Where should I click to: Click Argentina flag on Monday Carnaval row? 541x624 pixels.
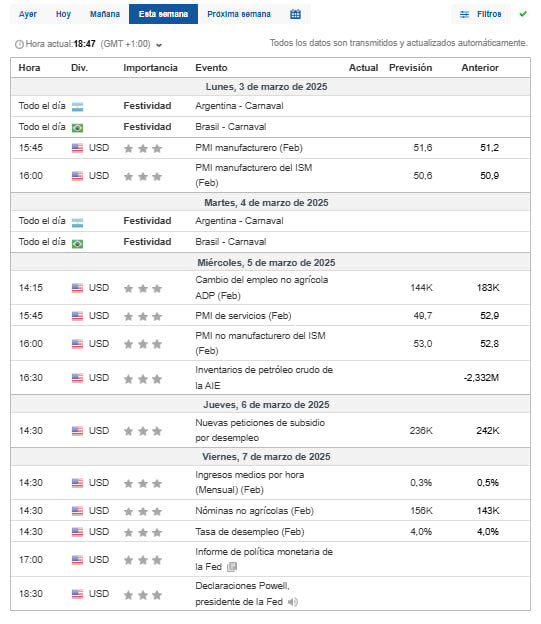(x=78, y=107)
